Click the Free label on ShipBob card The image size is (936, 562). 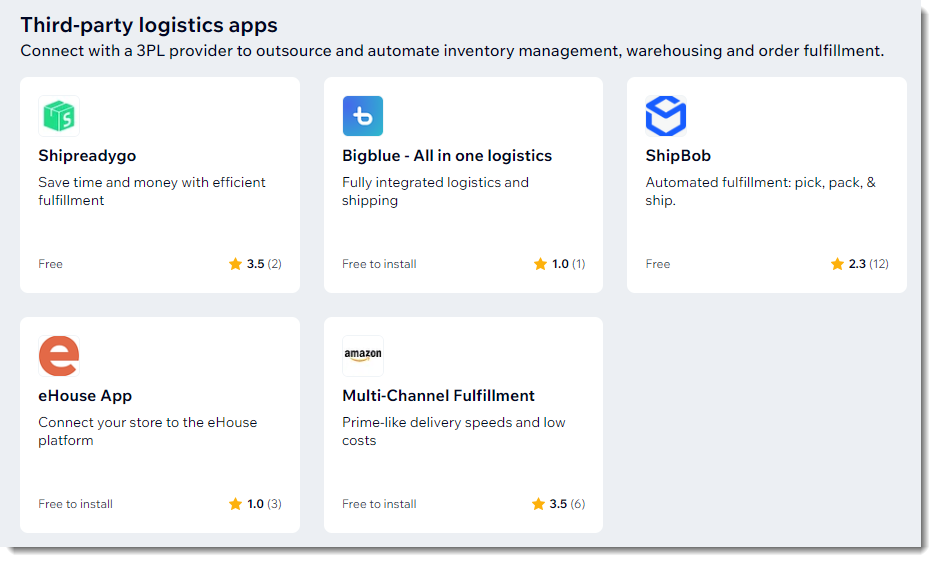pos(657,264)
